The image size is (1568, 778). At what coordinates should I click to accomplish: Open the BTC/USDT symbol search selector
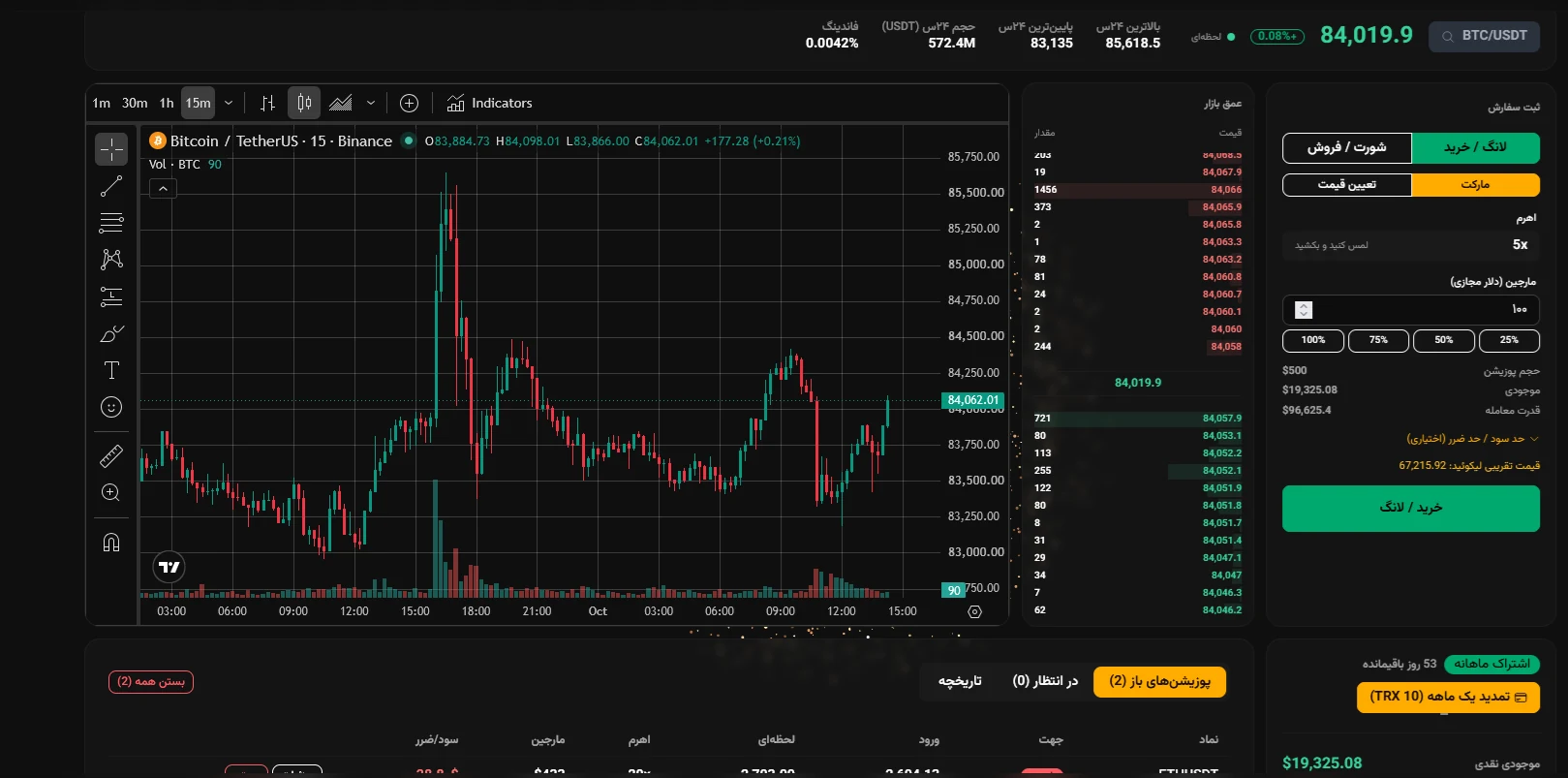coord(1484,36)
